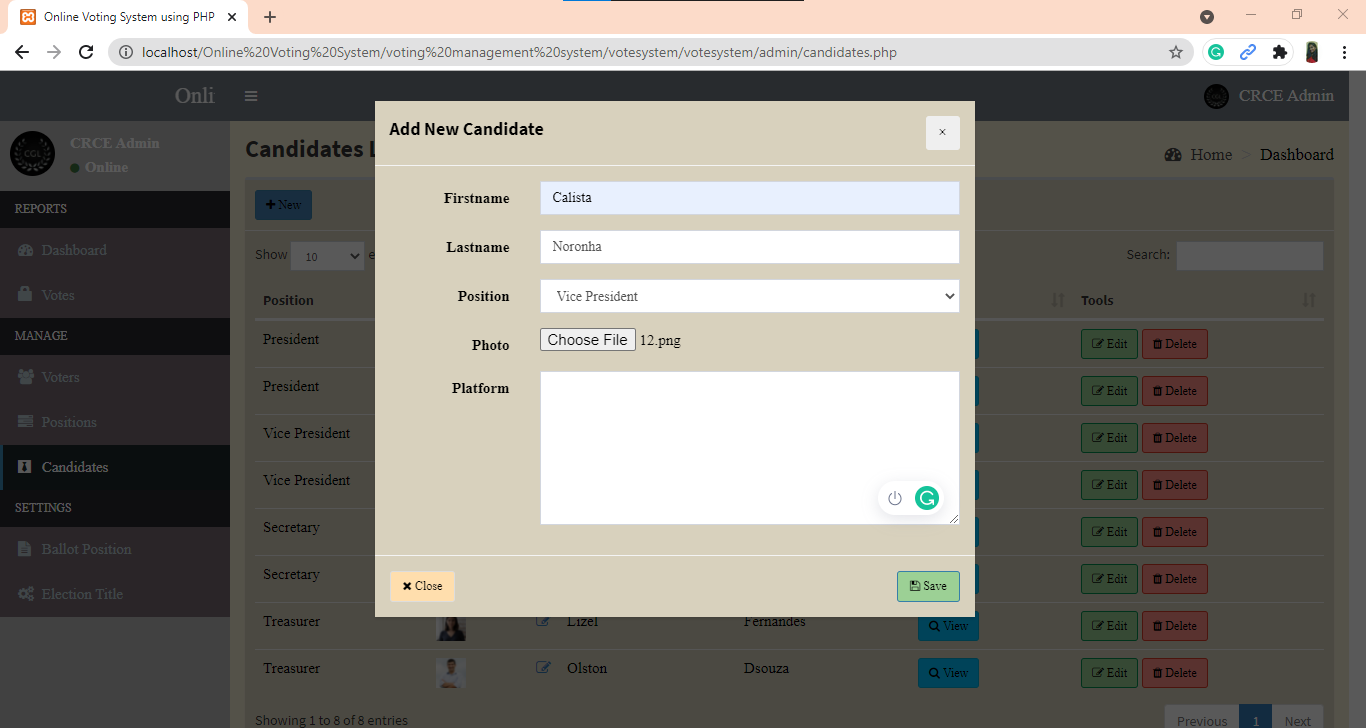Click the Choose File photo button
1366x728 pixels.
click(x=588, y=340)
